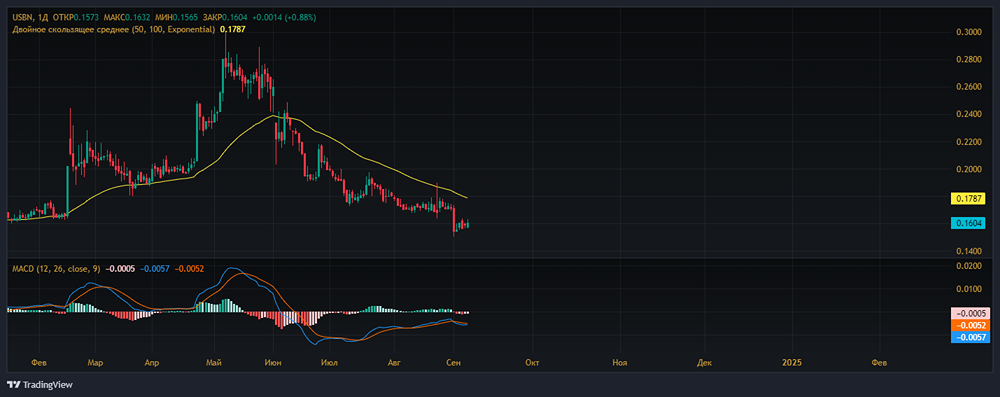Click the 0.2000 price axis level
The width and height of the screenshot is (1000, 397).
tap(968, 169)
